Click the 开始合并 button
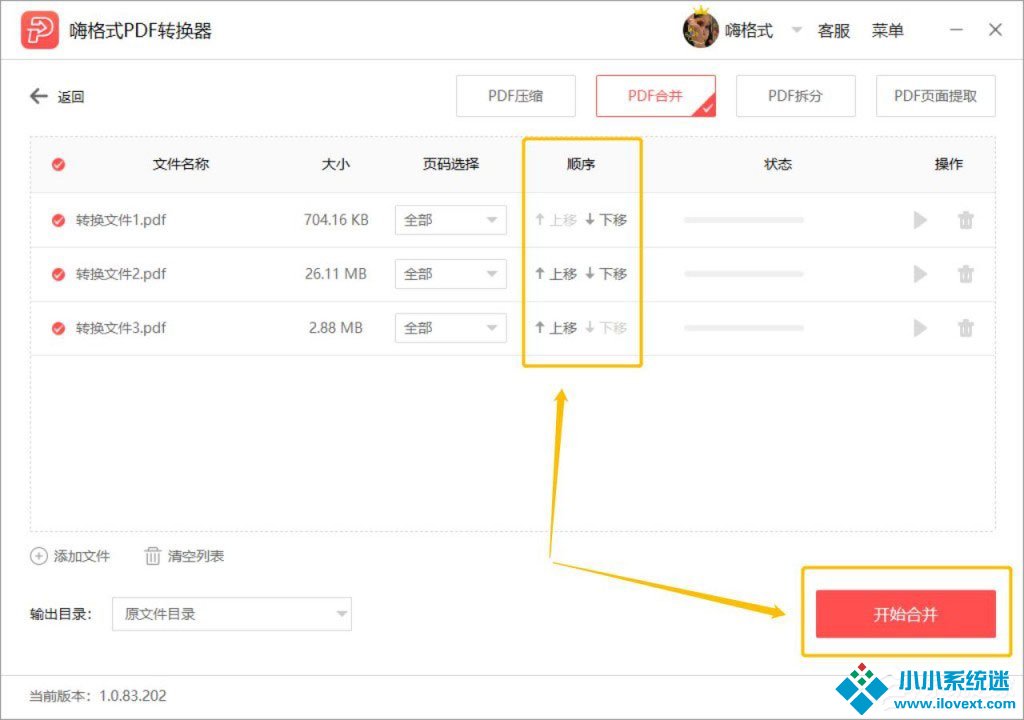 905,614
